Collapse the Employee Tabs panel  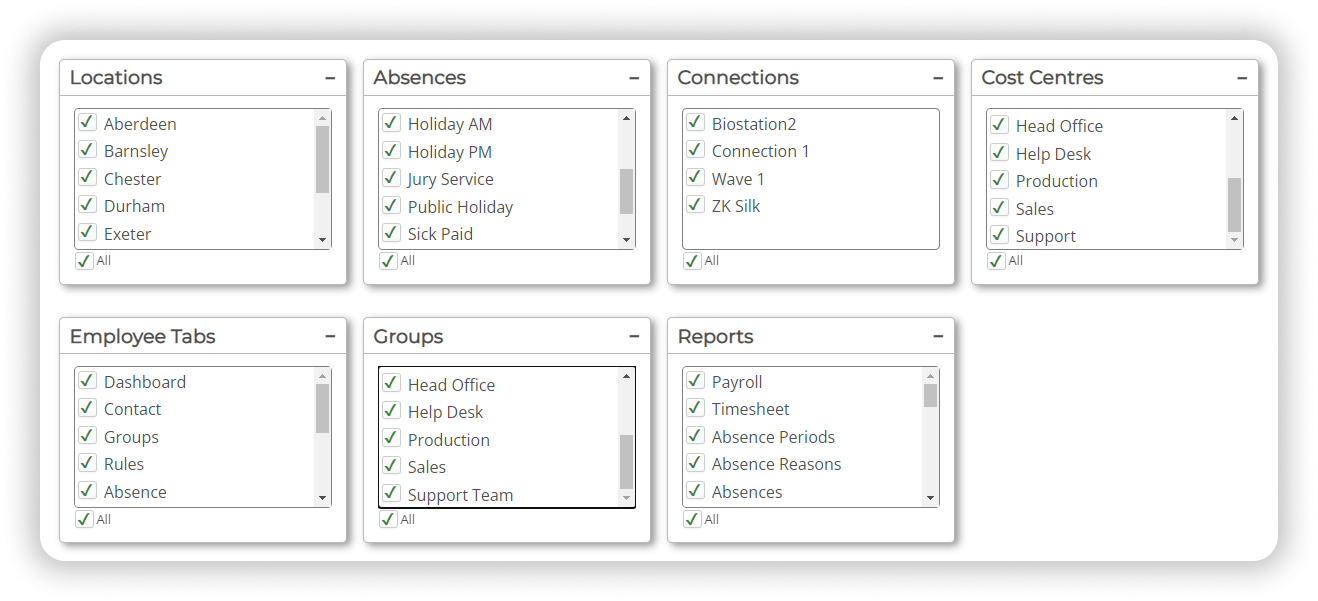330,336
